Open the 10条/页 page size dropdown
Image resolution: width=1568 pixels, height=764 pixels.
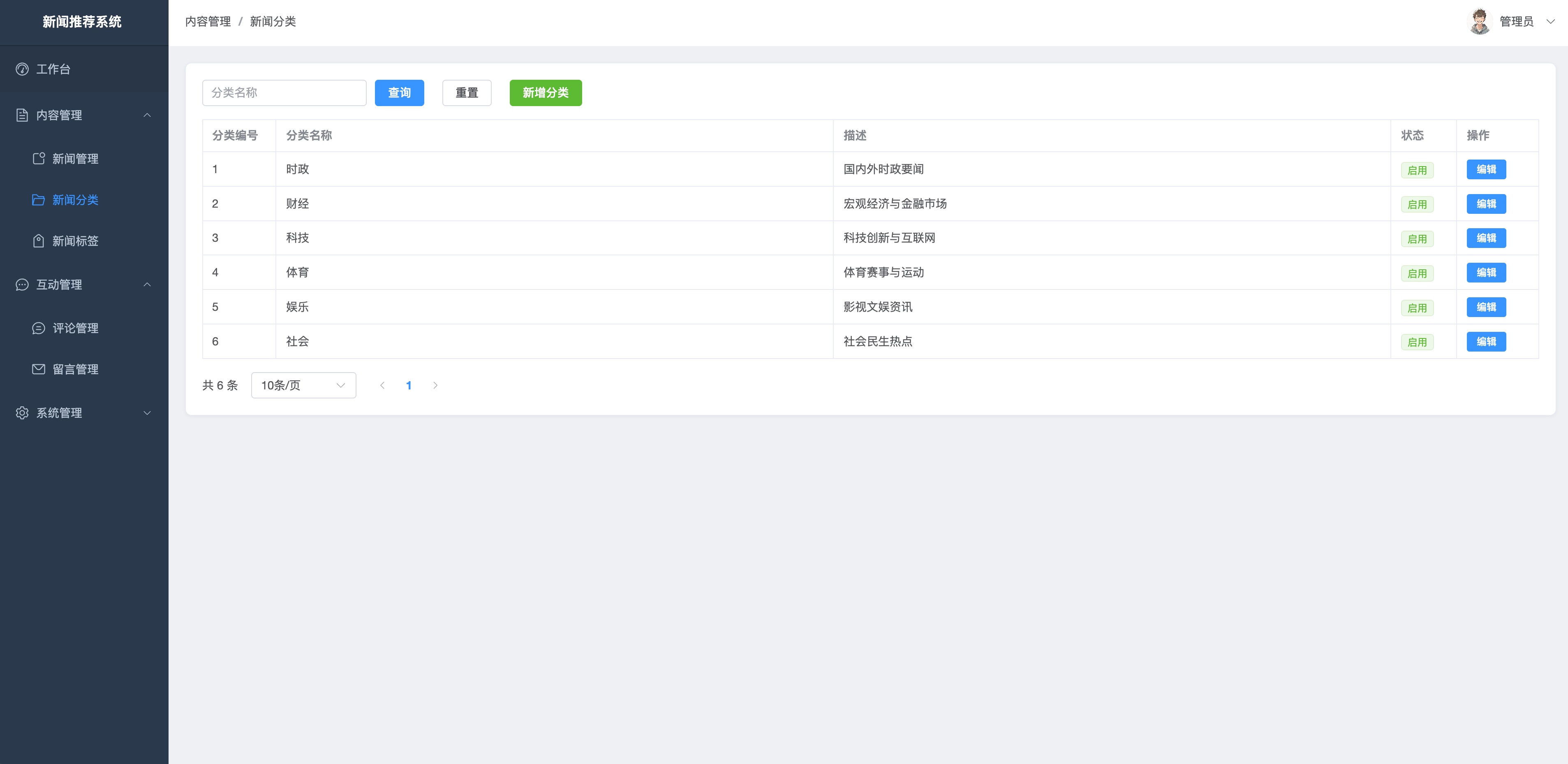click(304, 385)
